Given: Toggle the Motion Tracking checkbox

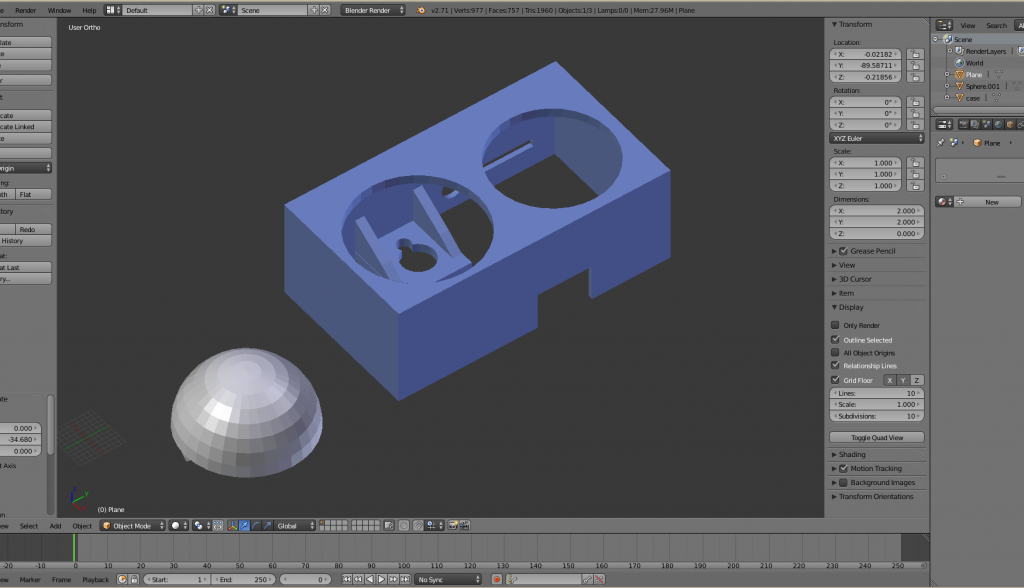Looking at the screenshot, I should [843, 468].
